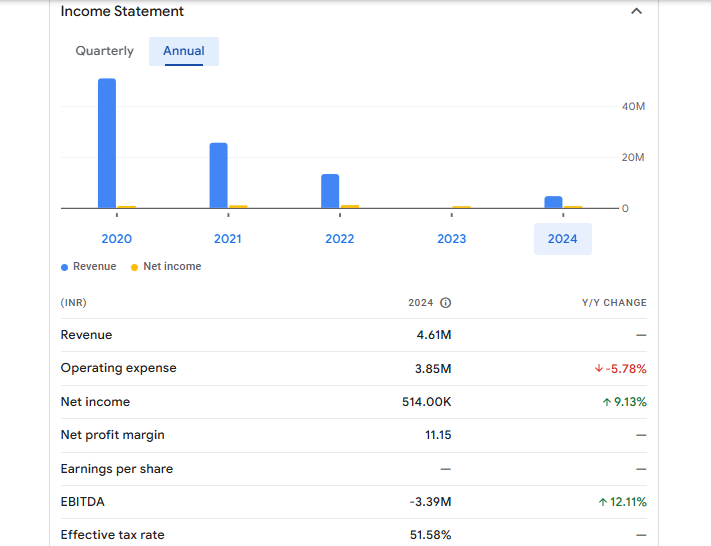Select year 2024 on the chart
This screenshot has height=546, width=711.
click(x=563, y=239)
